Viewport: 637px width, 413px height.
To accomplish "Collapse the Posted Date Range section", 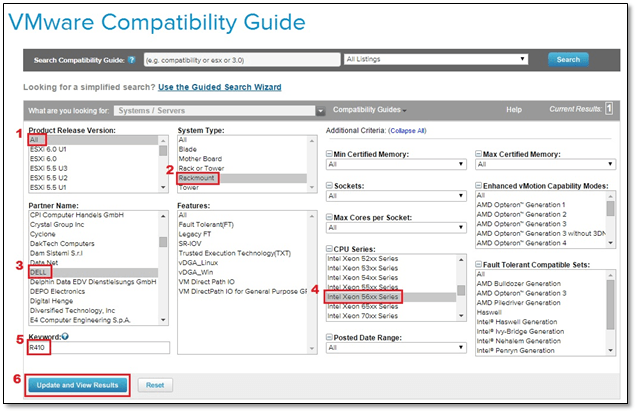I will tap(329, 337).
